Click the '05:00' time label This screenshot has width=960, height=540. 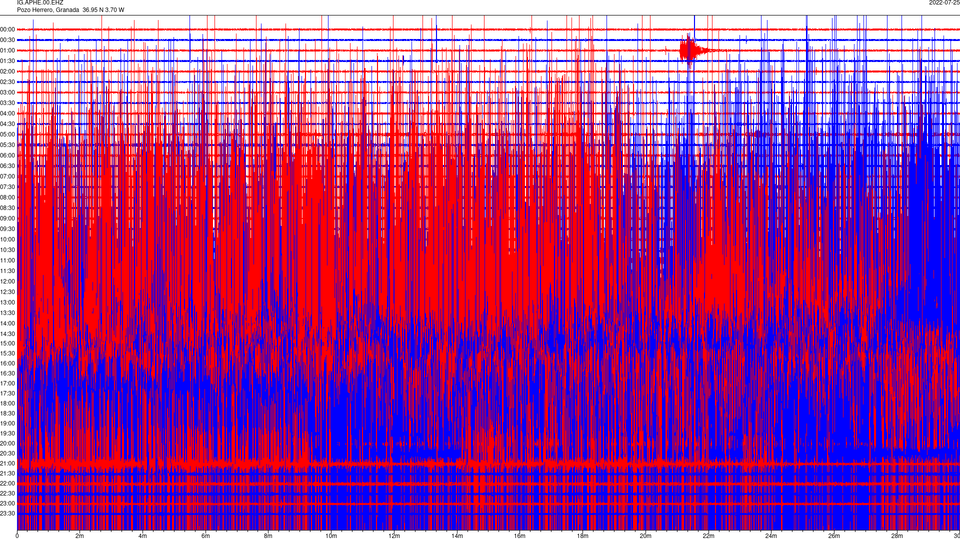point(7,134)
